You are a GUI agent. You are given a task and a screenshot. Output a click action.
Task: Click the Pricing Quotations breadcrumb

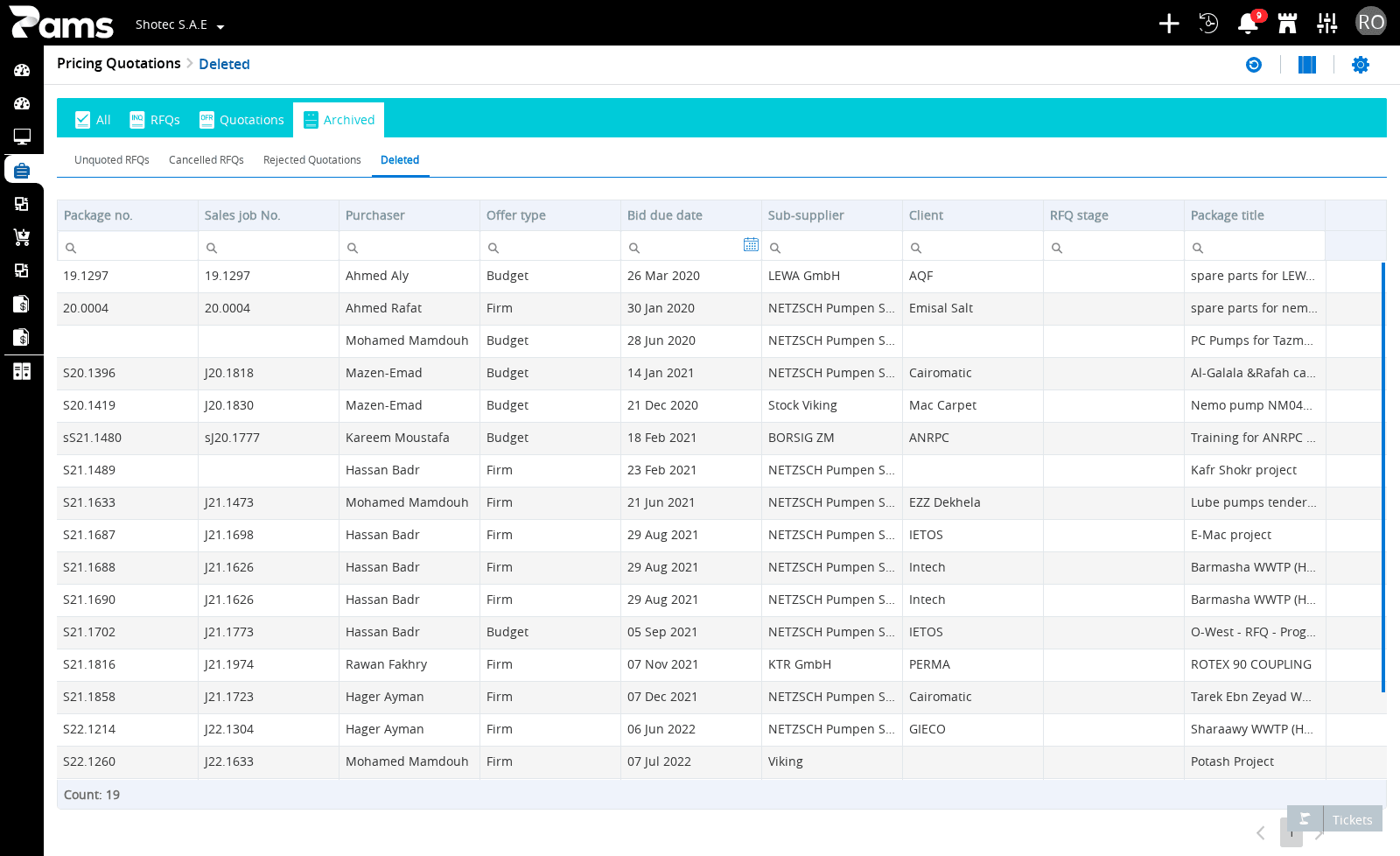(x=119, y=64)
